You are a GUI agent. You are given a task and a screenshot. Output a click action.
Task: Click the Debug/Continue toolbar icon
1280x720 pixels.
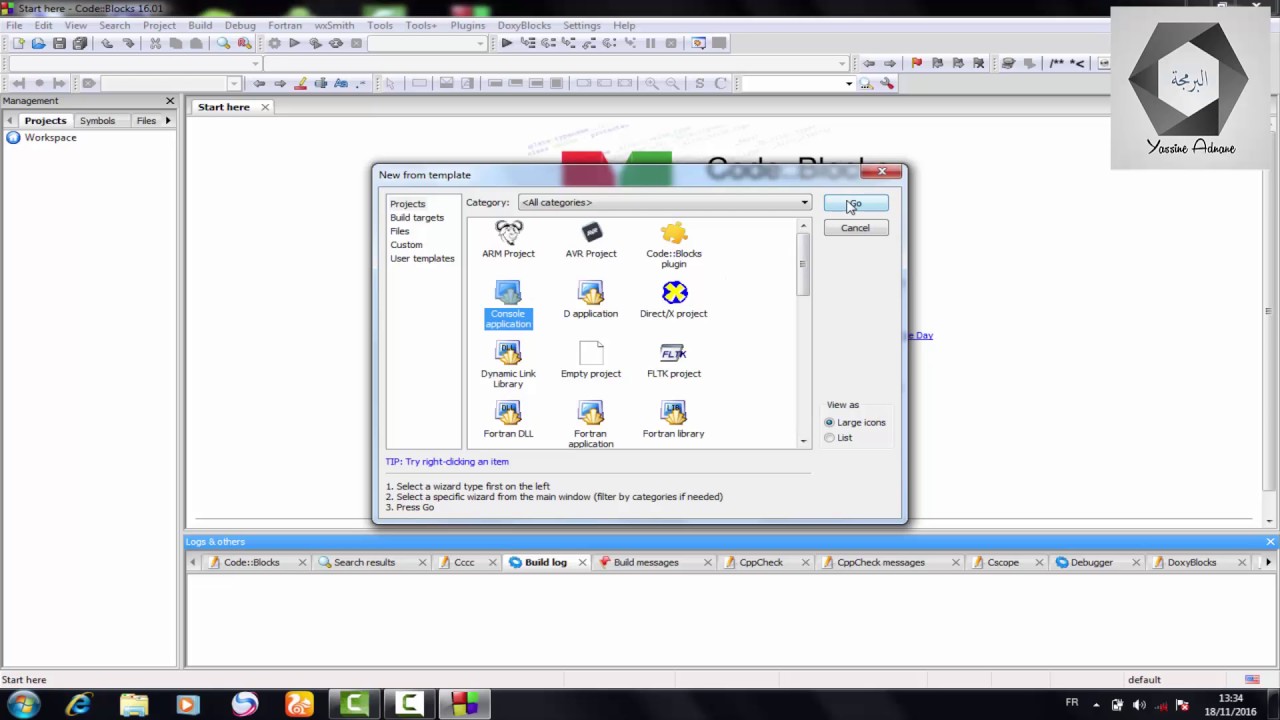pyautogui.click(x=507, y=43)
